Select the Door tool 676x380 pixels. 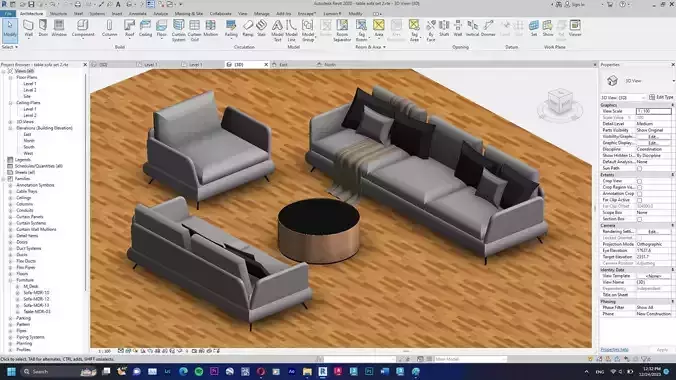point(43,28)
